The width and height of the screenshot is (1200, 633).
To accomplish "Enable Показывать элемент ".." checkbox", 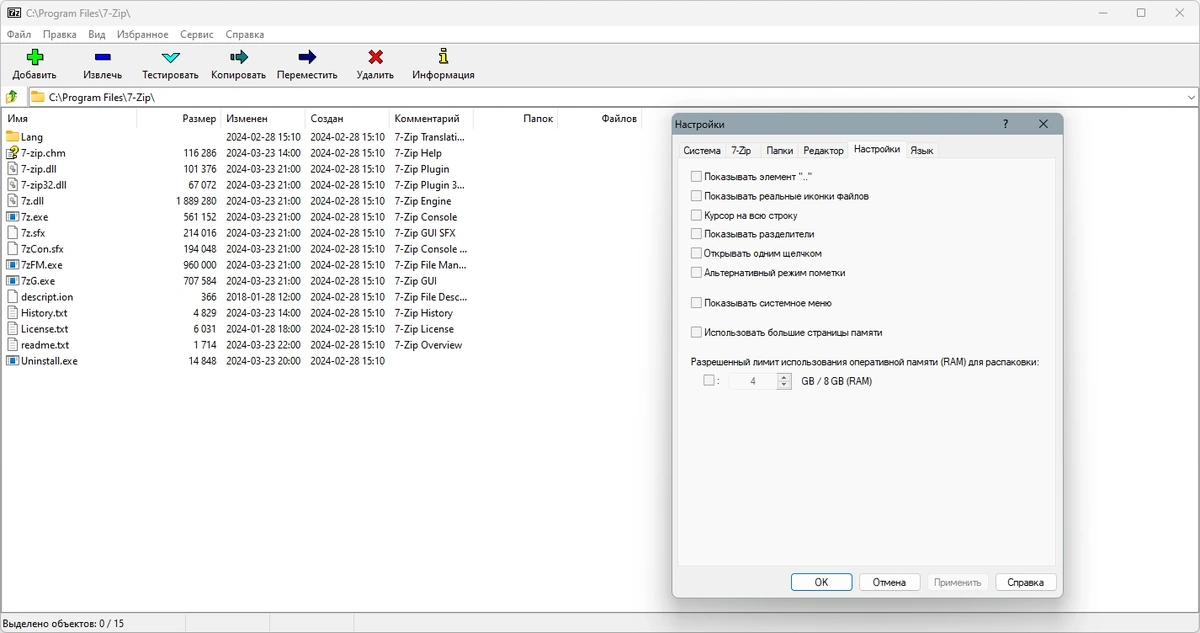I will [696, 177].
